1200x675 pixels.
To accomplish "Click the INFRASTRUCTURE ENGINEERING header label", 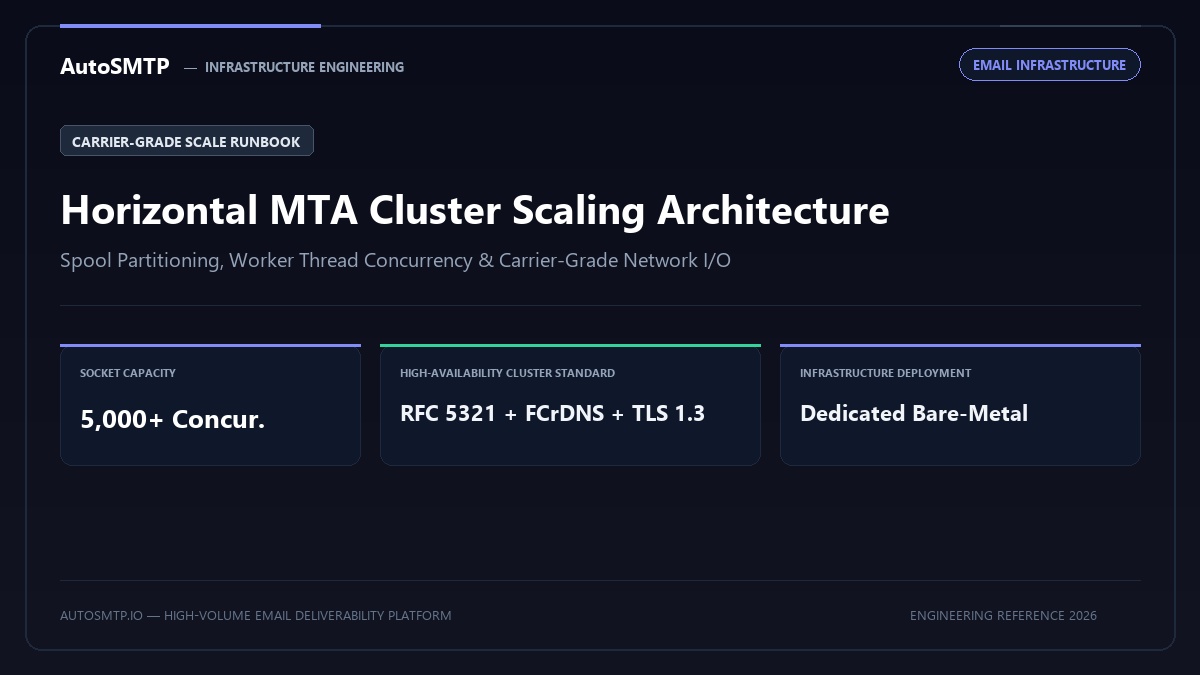I will (x=304, y=67).
